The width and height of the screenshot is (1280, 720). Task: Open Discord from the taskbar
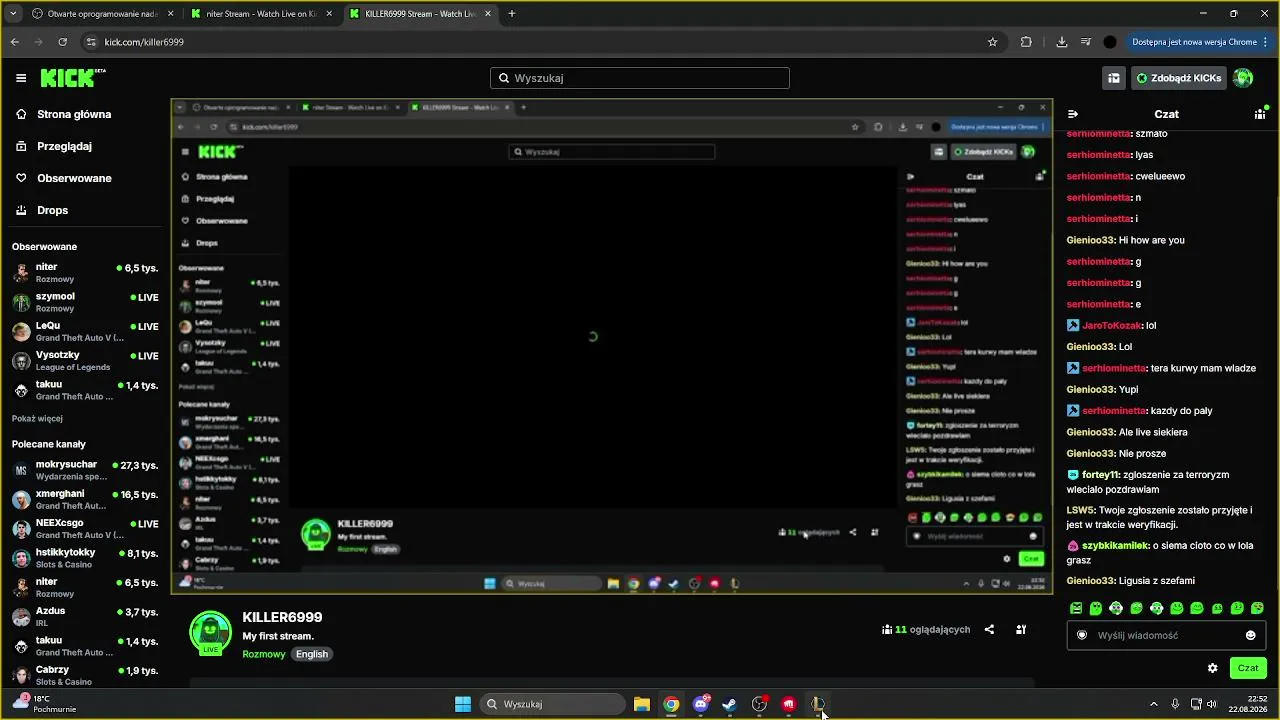coord(701,704)
